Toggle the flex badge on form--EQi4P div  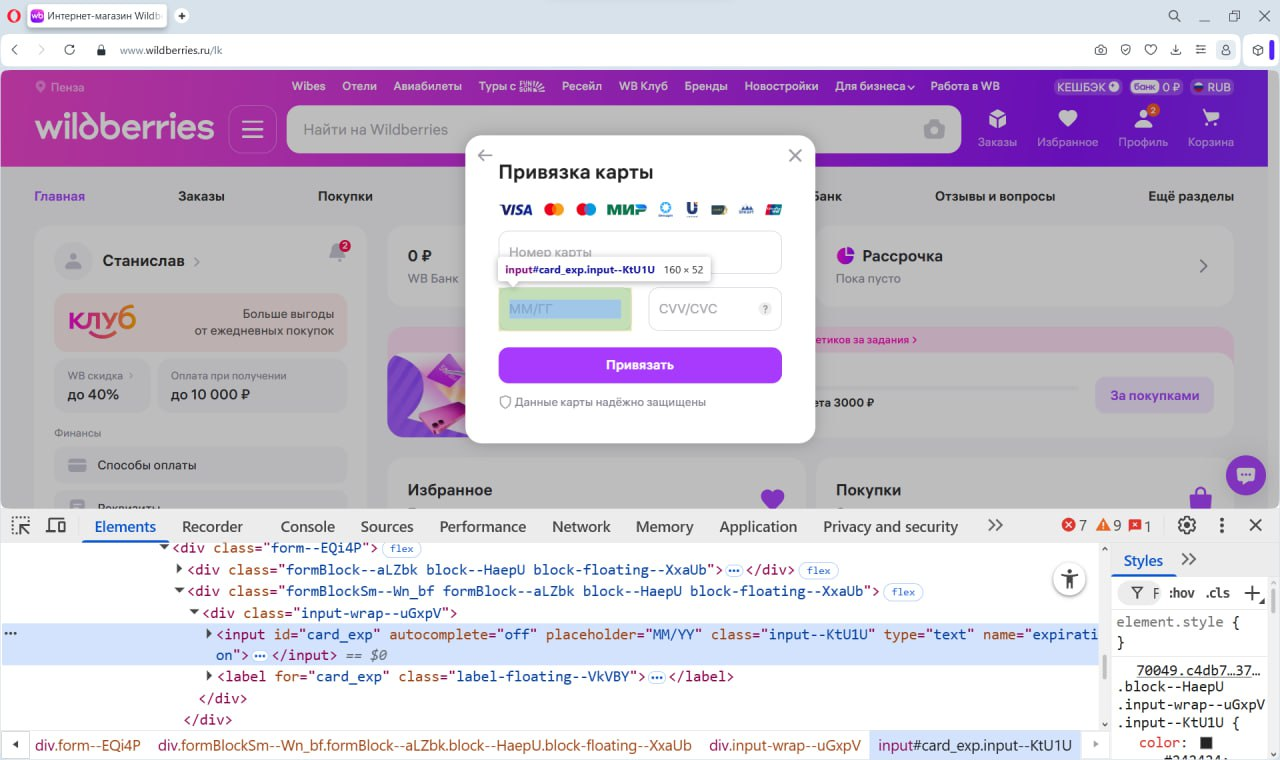point(402,548)
